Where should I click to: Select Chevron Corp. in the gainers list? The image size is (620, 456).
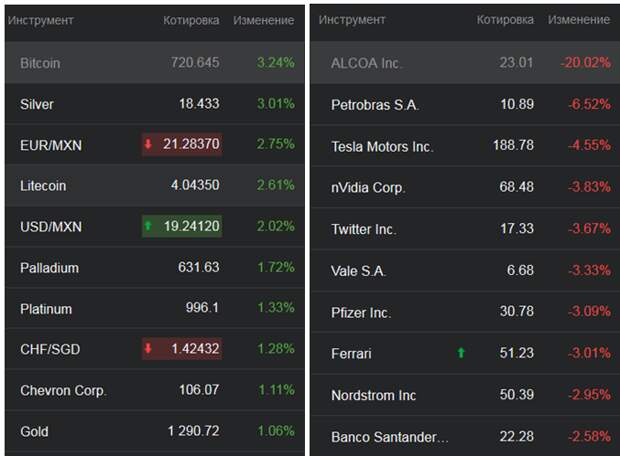[x=63, y=390]
